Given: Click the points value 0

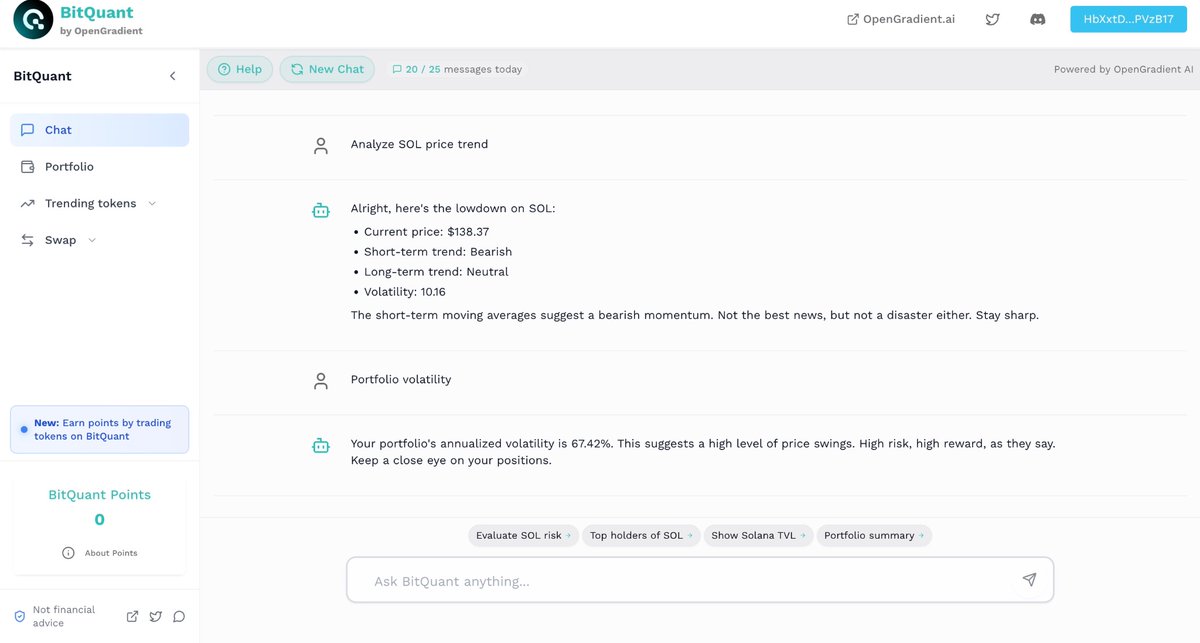Looking at the screenshot, I should click(x=99, y=520).
